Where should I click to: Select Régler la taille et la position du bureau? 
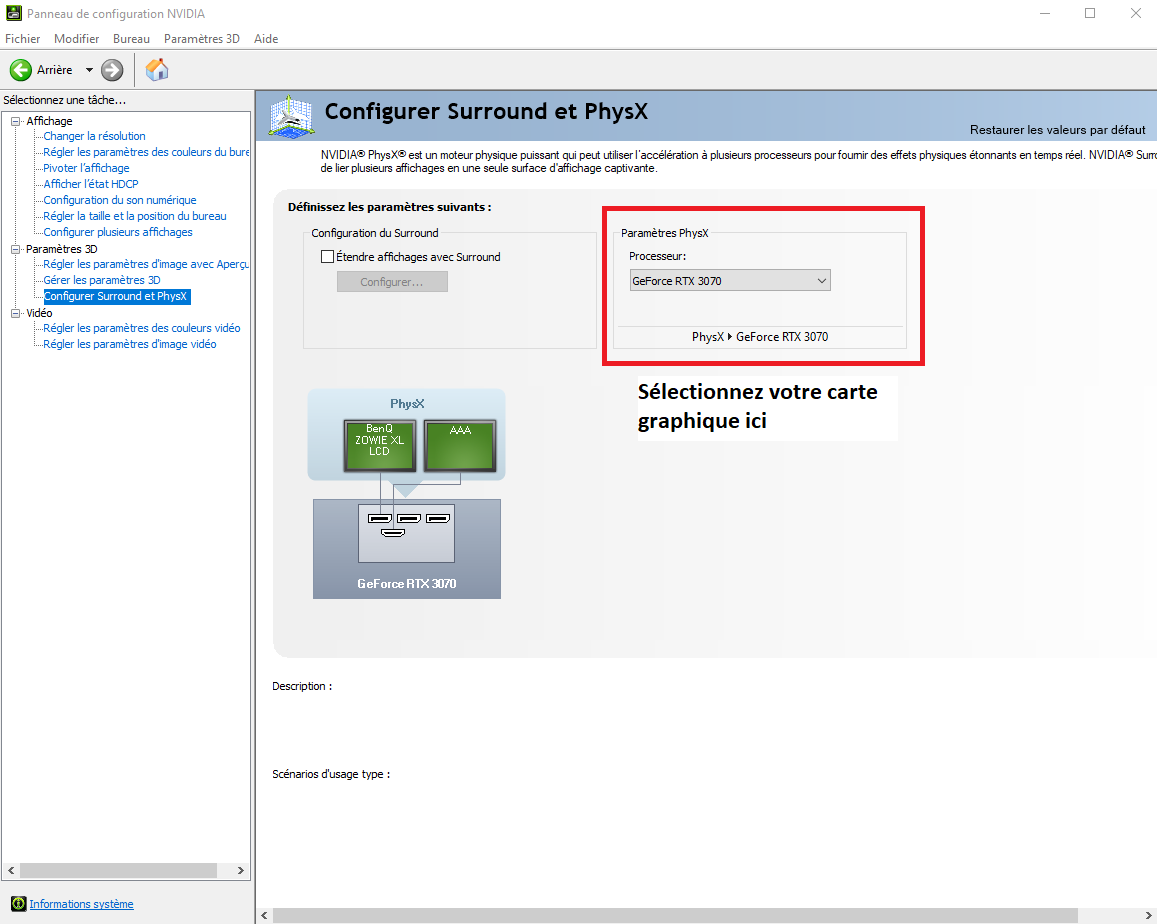135,216
